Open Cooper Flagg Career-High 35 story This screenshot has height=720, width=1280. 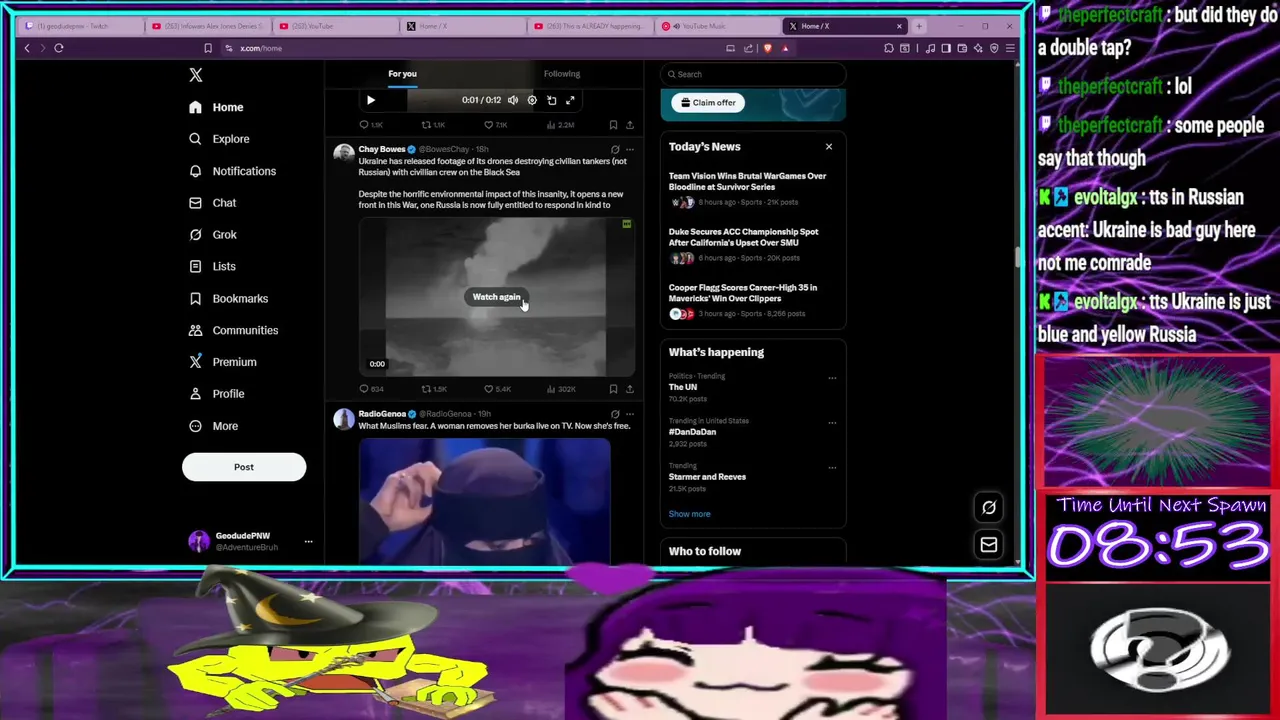click(743, 293)
